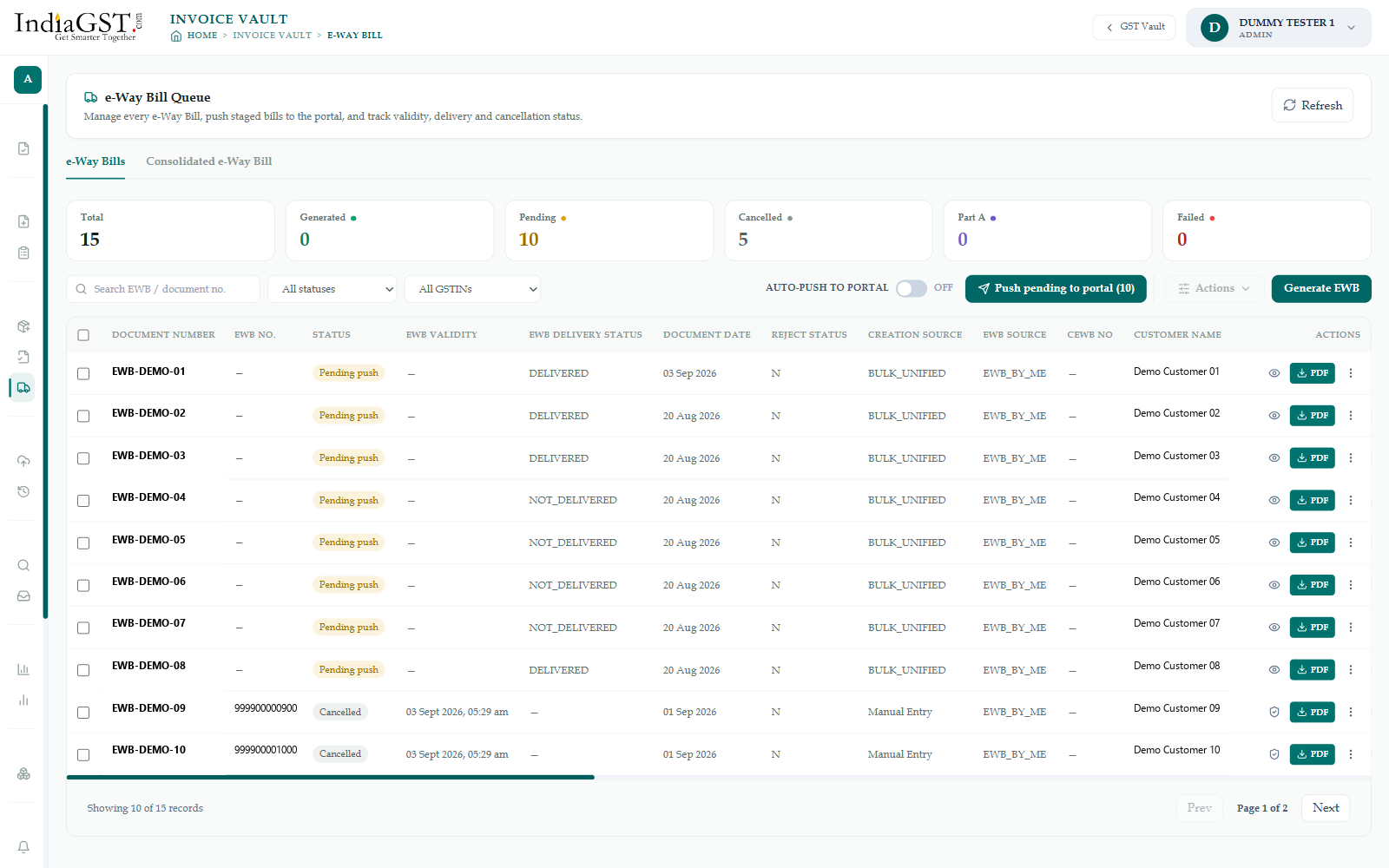
Task: Open the All GSTINs dropdown
Action: (472, 289)
